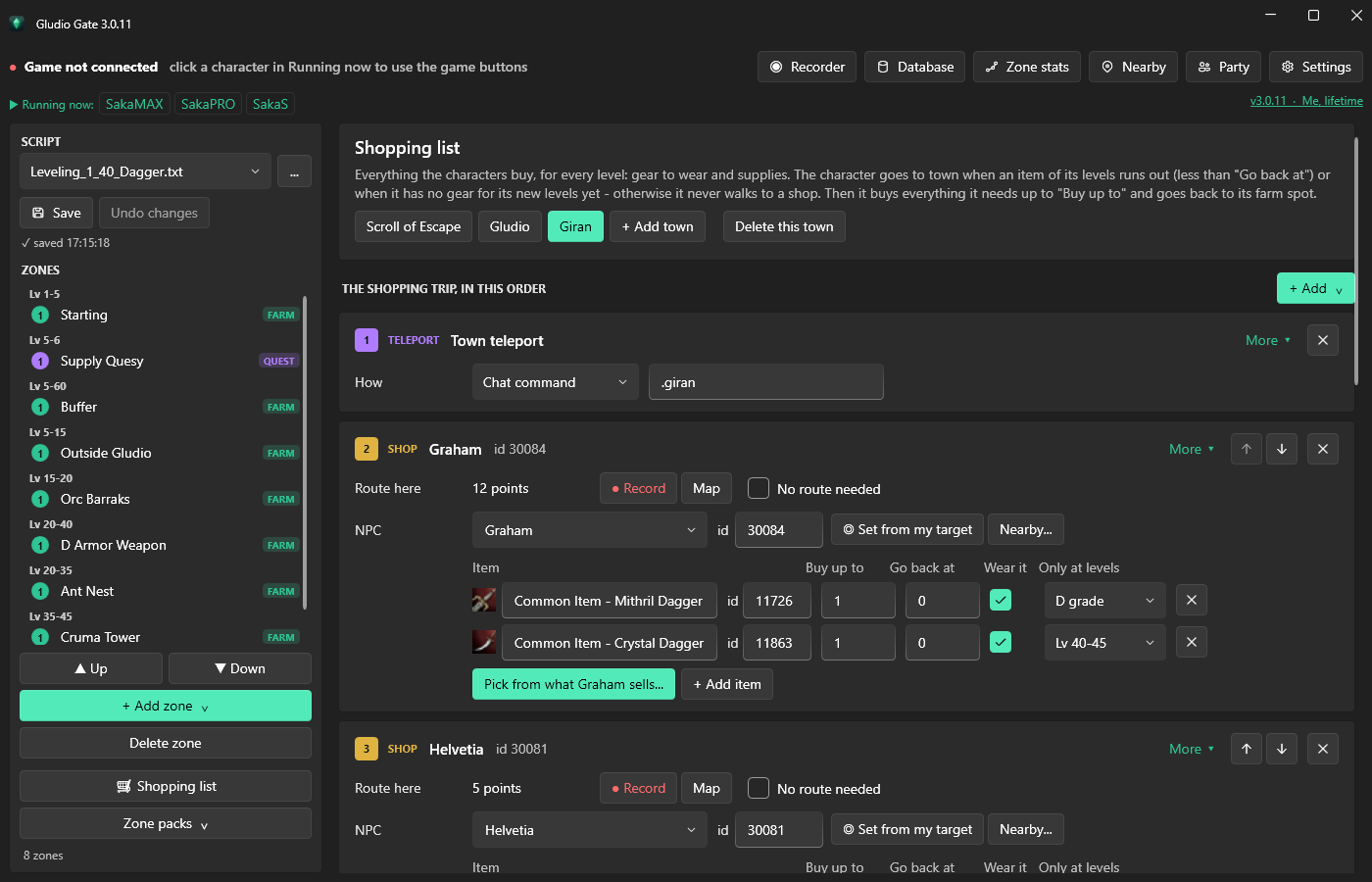Screen dimensions: 1372x882
Task: Select the Giran town tab
Action: 575,226
